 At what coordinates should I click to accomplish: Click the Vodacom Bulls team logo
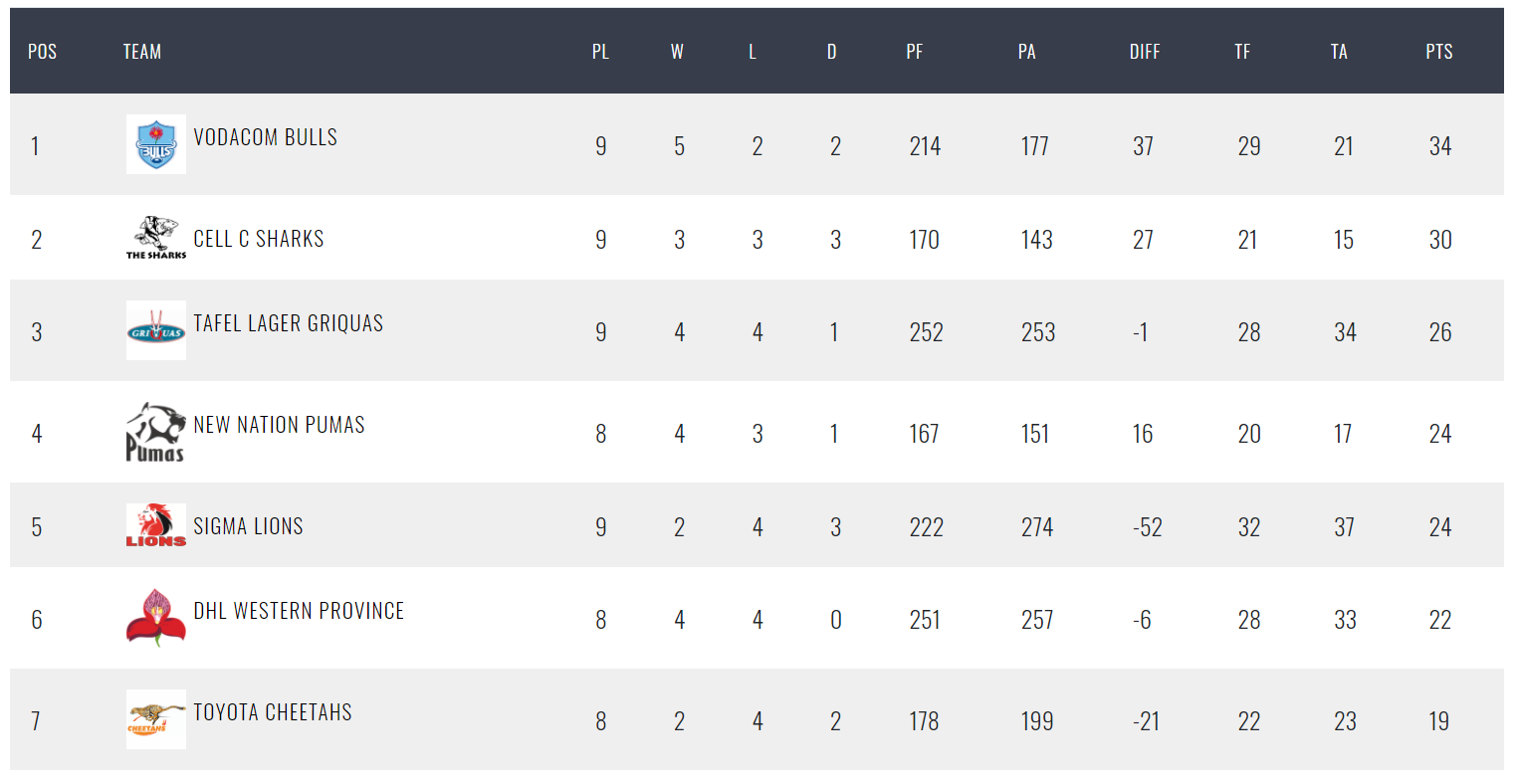pos(156,144)
